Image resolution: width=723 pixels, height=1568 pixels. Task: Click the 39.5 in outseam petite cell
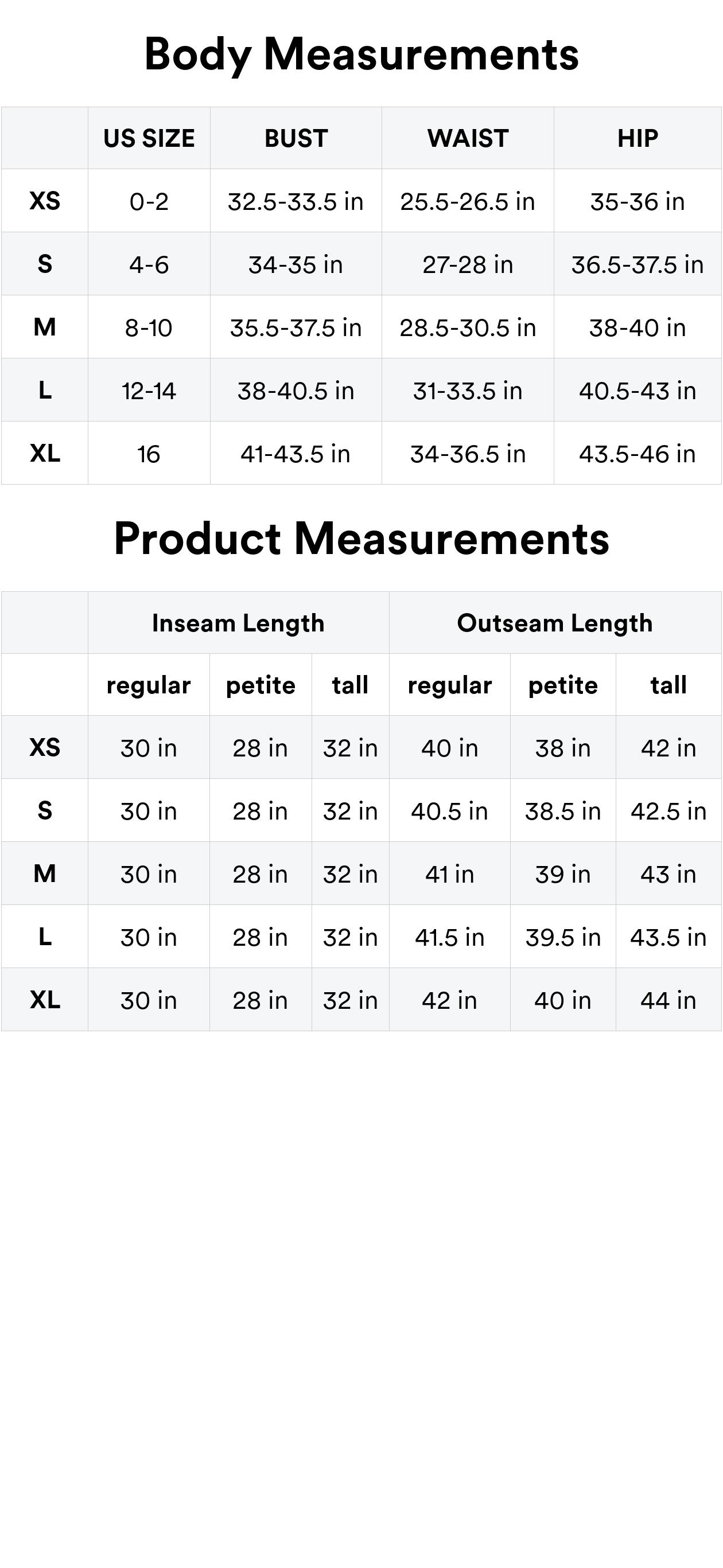click(563, 937)
